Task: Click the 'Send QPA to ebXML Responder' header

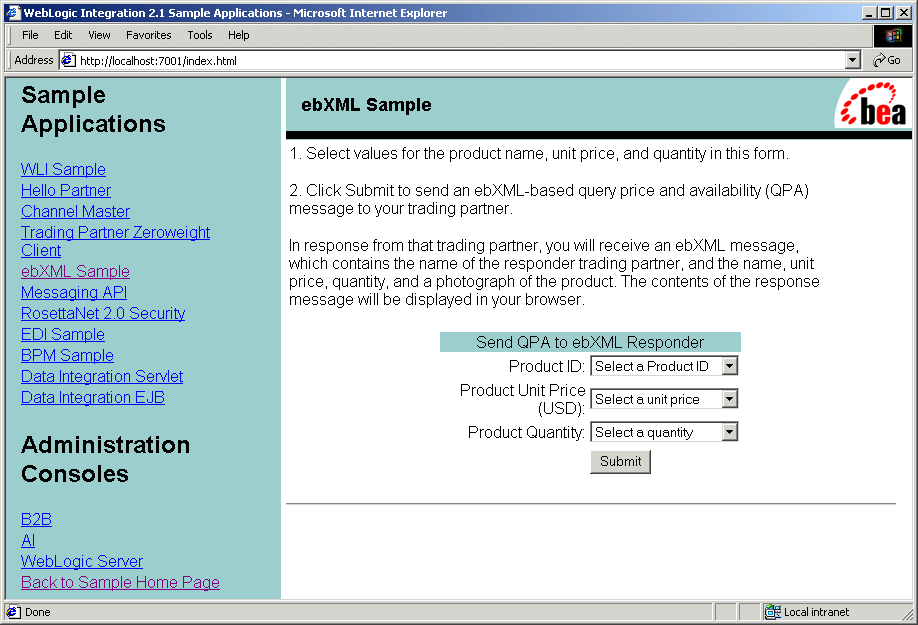Action: click(590, 342)
